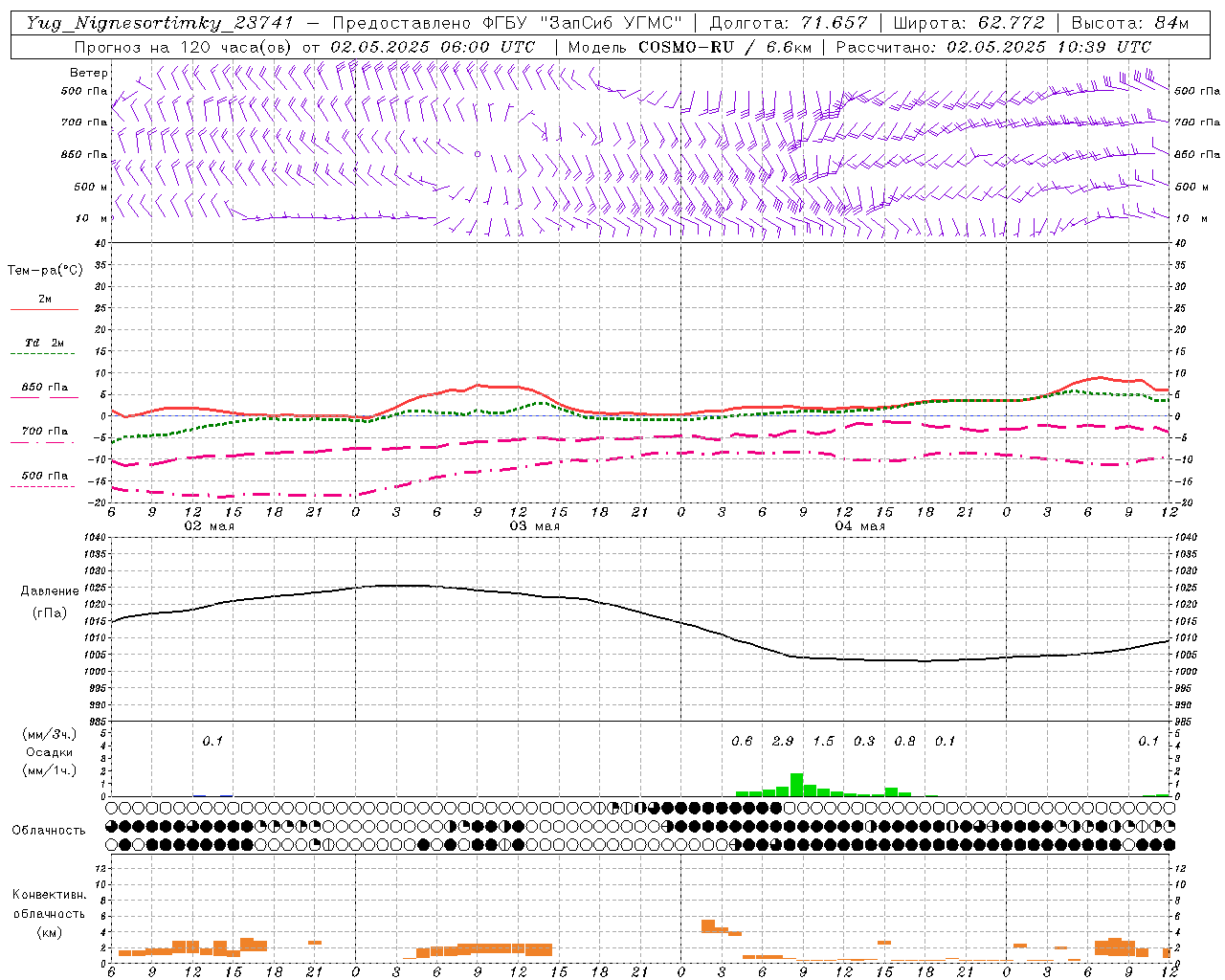The width and height of the screenshot is (1225, 980).
Task: Click the tallest green precipitation bar
Action: point(796,785)
